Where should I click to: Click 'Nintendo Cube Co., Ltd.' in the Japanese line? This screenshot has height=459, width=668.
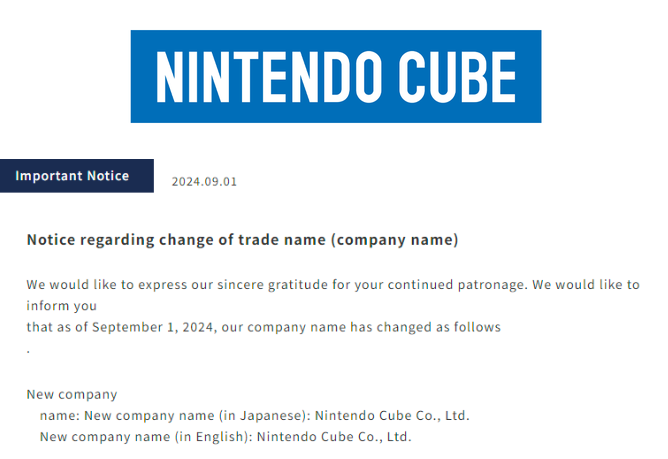tap(392, 416)
